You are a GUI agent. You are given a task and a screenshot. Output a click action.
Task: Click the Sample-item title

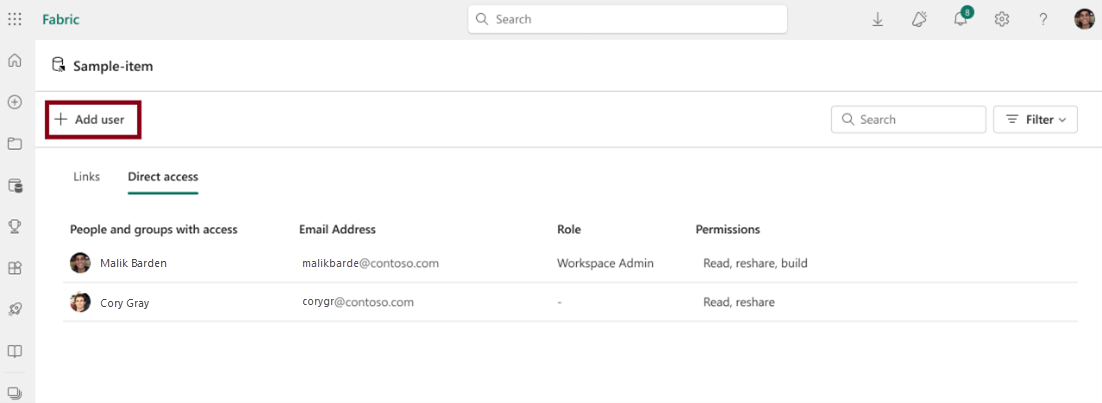pyautogui.click(x=113, y=67)
